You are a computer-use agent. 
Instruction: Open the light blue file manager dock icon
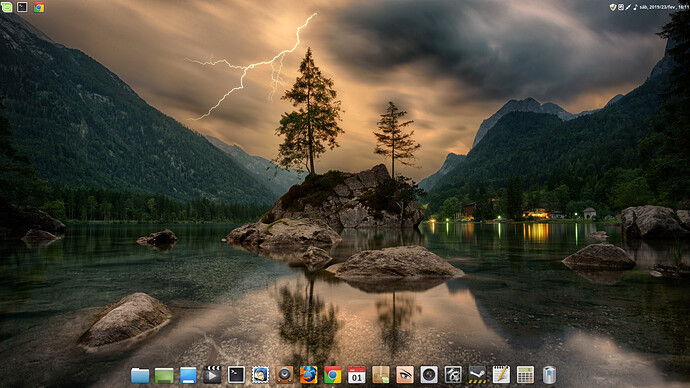188,375
